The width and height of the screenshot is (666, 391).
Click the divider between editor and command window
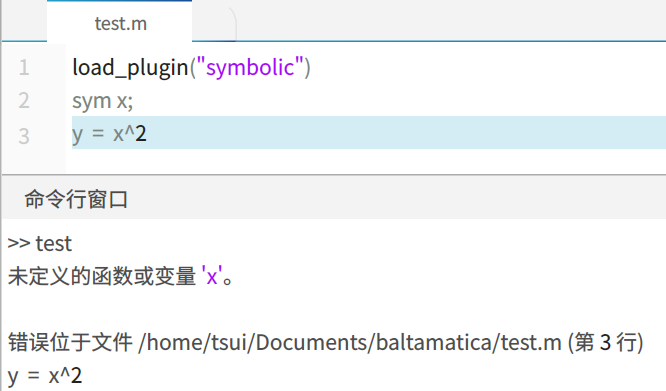pos(334,174)
